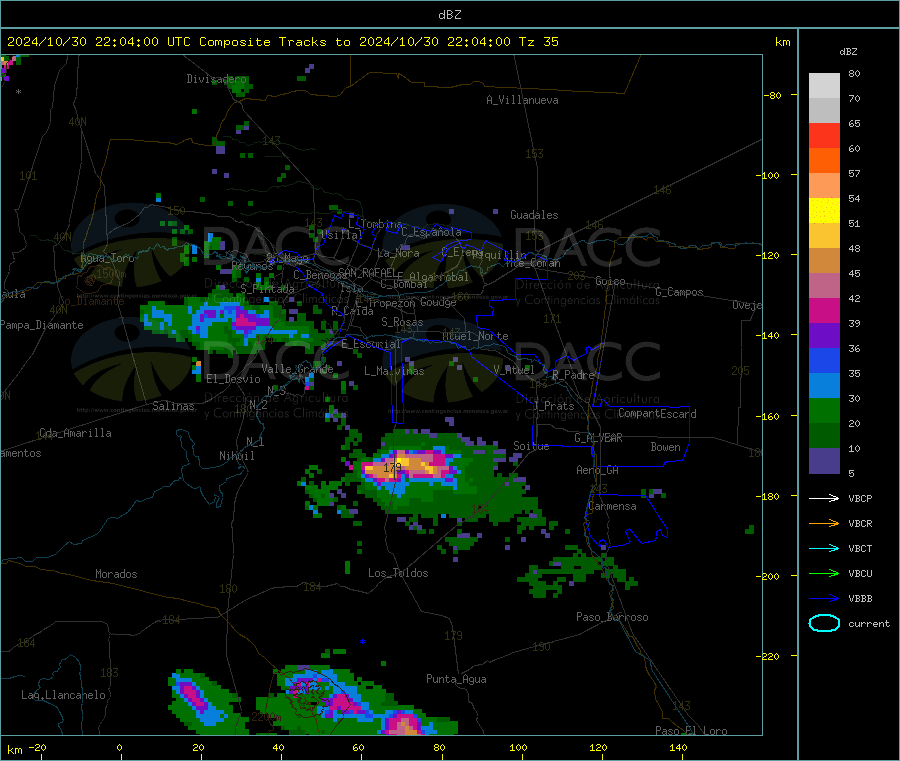Click the 'Punta_Agua' map label
This screenshot has height=761, width=900.
(456, 679)
